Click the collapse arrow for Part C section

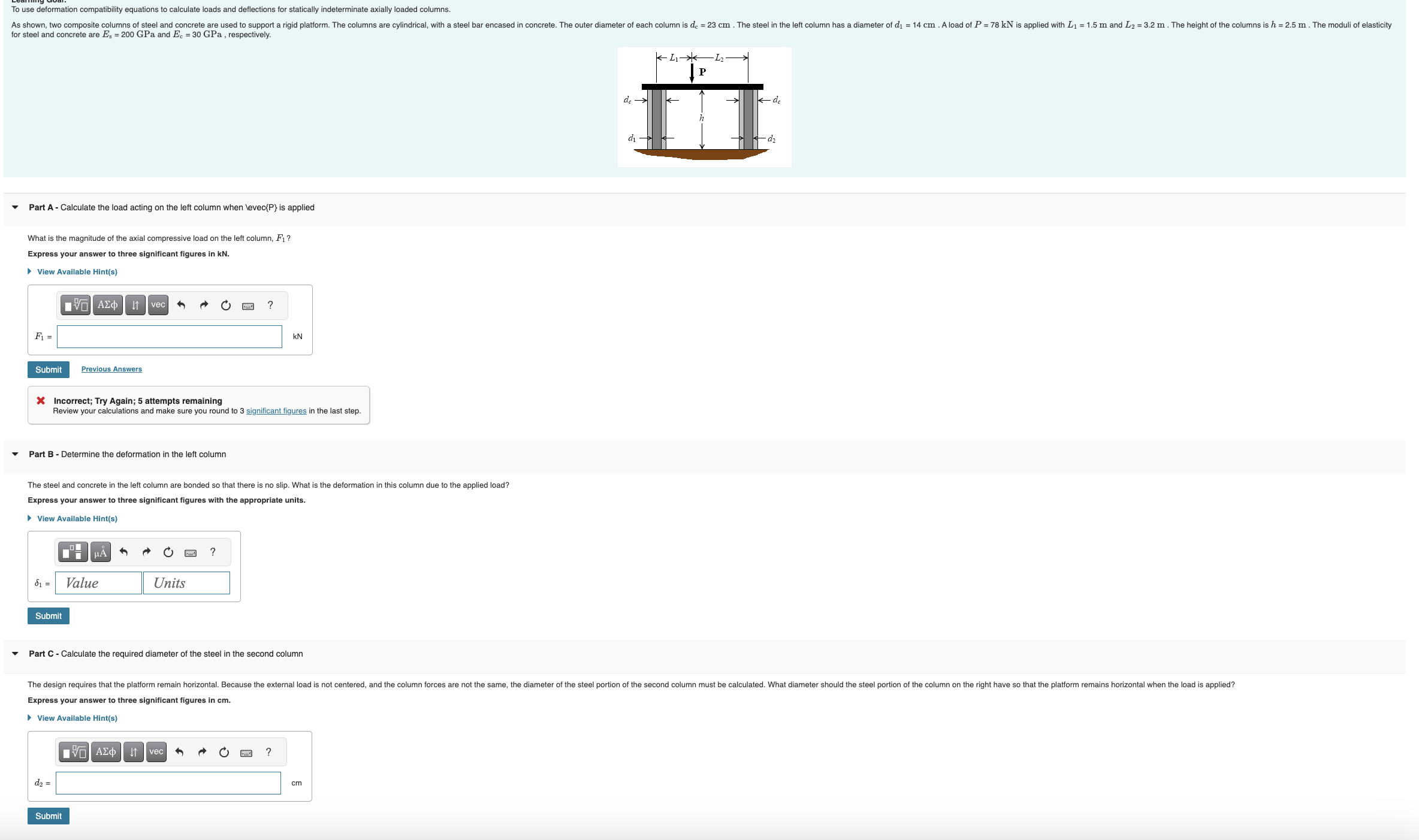coord(14,653)
